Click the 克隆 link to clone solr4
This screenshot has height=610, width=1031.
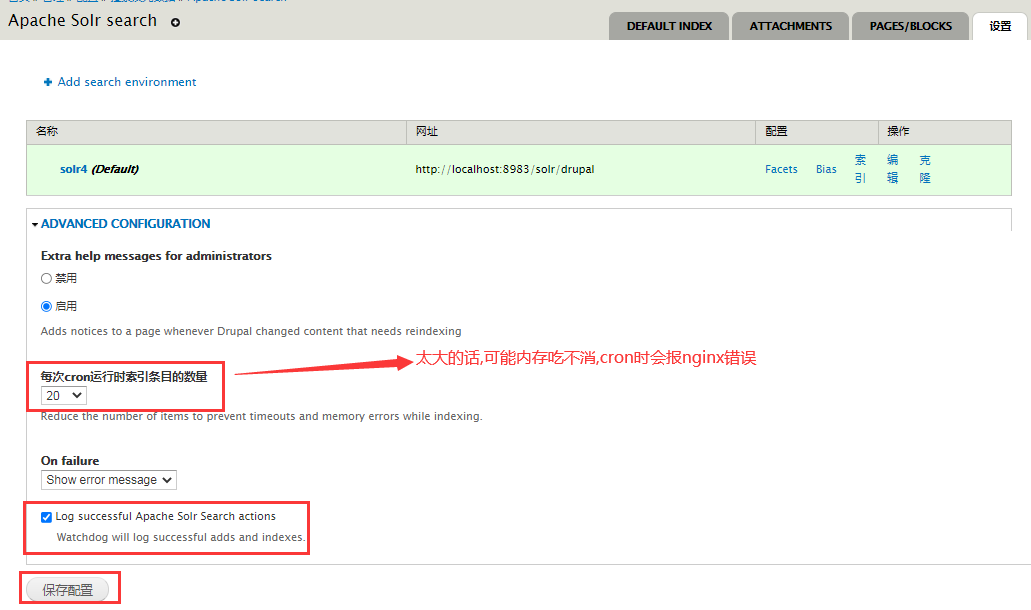point(925,168)
